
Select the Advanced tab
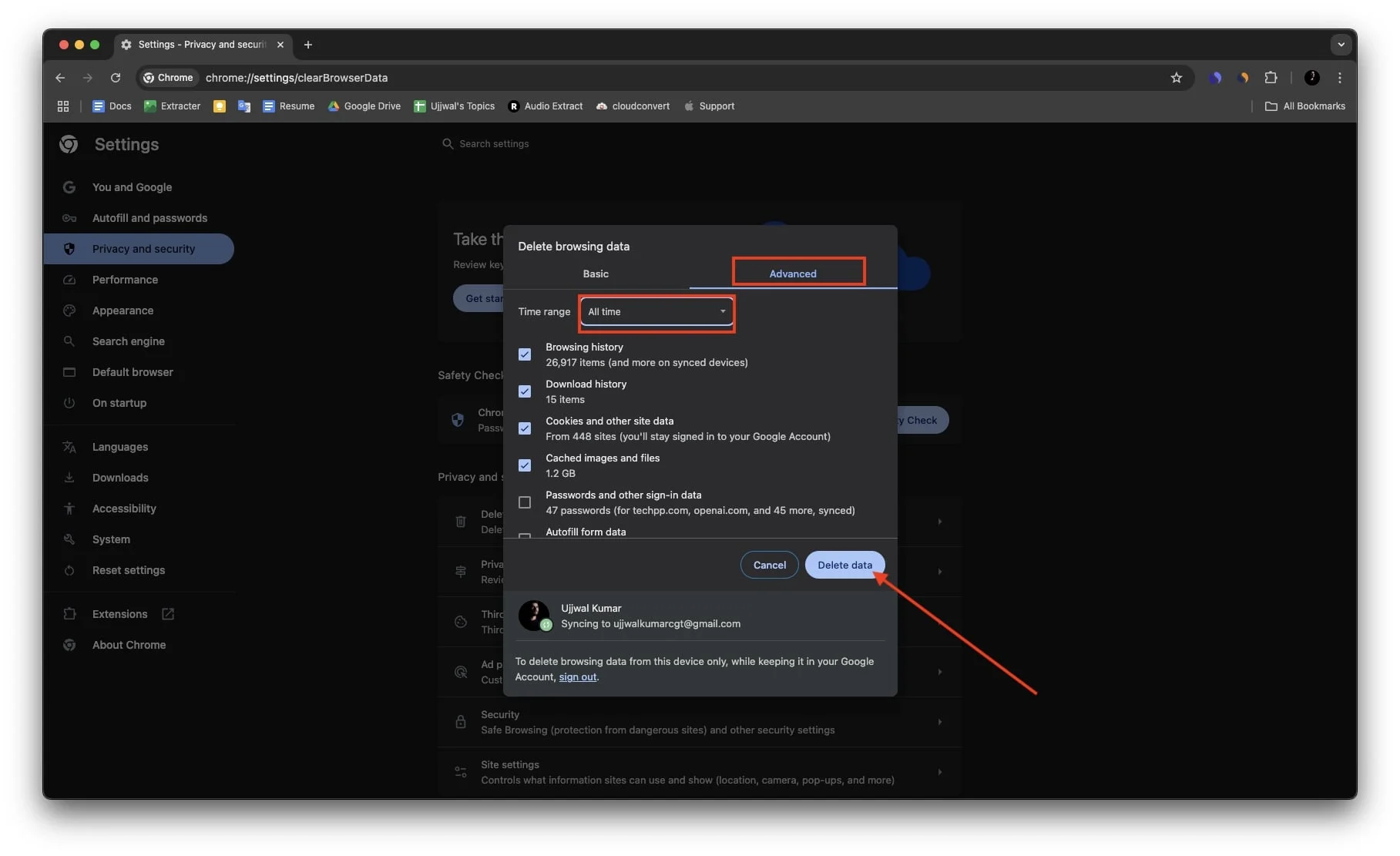click(793, 274)
